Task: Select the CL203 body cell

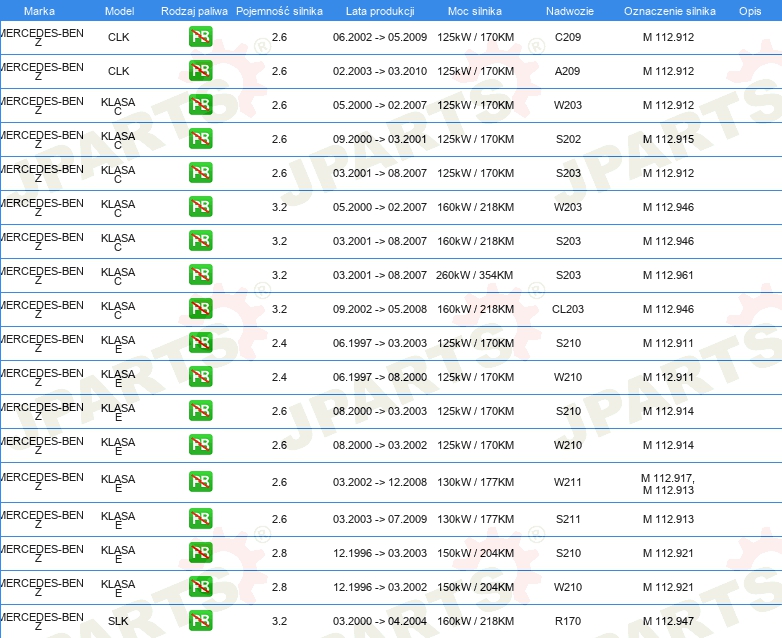Action: [x=568, y=309]
